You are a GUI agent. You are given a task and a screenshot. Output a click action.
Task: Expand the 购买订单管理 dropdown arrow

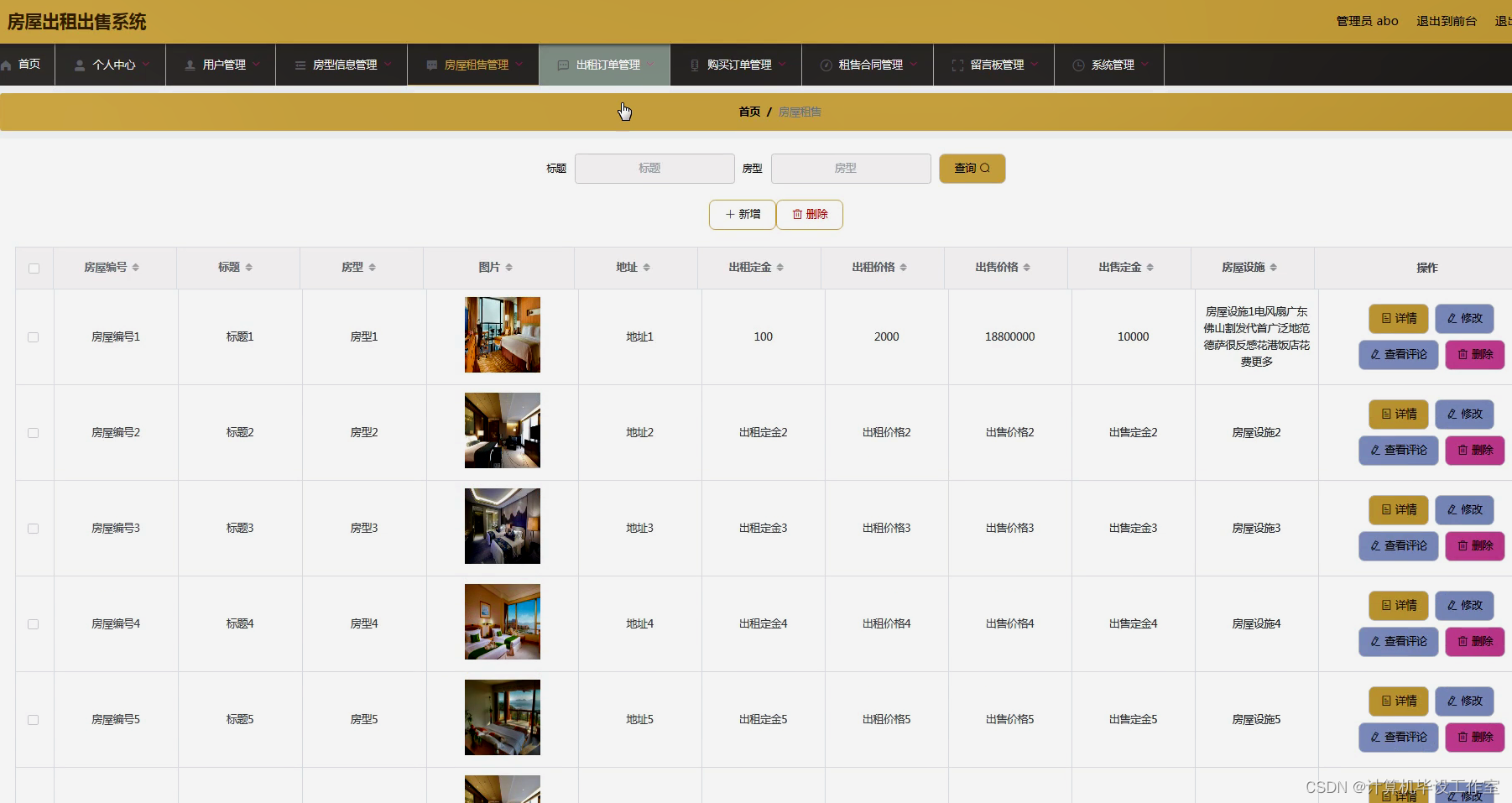pyautogui.click(x=782, y=64)
